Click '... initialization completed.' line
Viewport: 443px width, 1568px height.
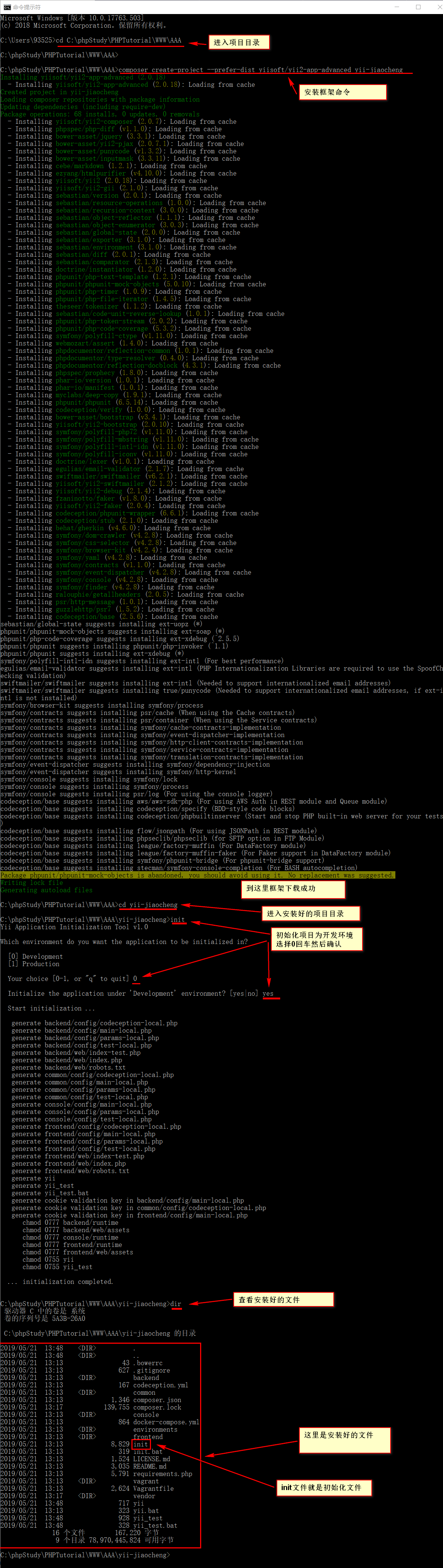(60, 1281)
